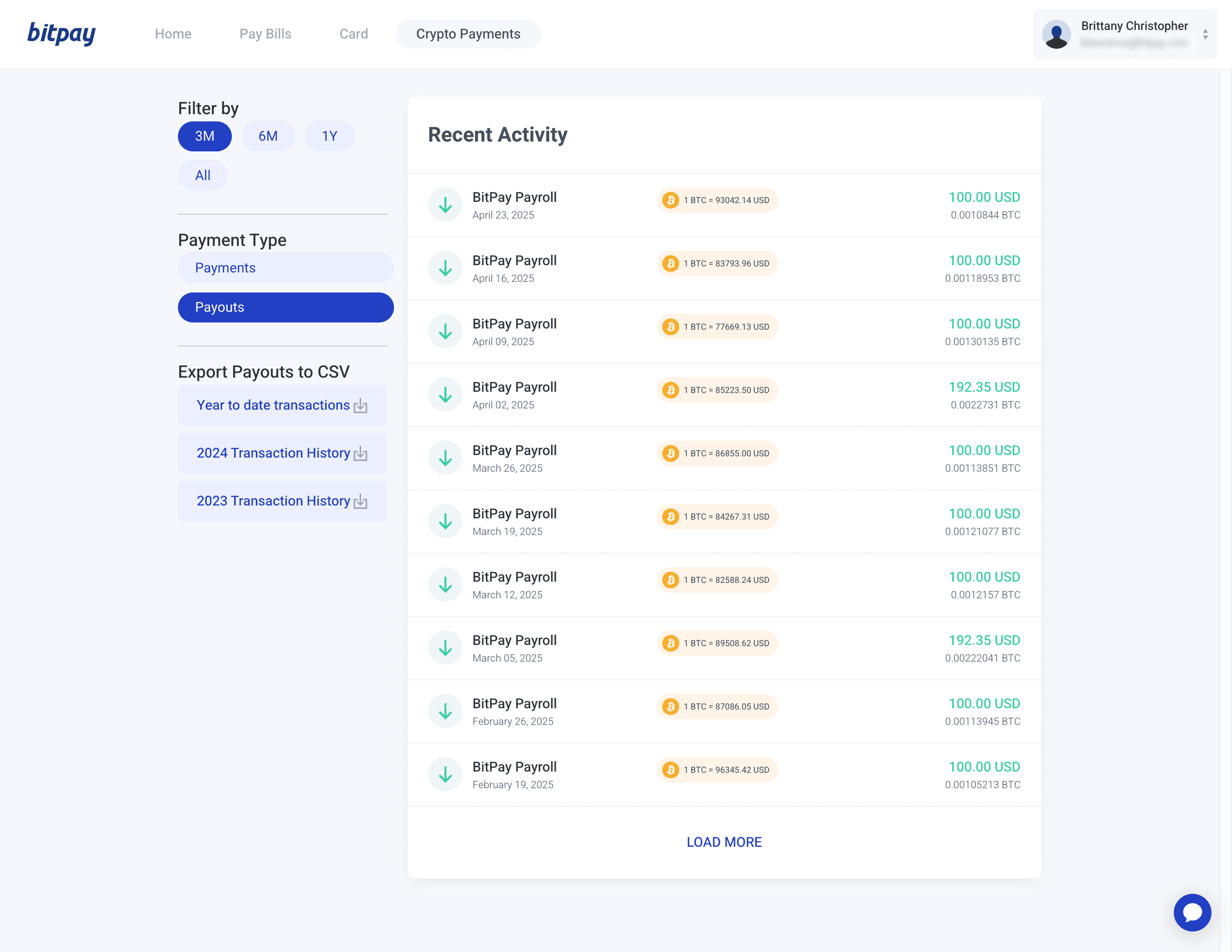Click the Brittany Christopher account name
This screenshot has width=1232, height=952.
tap(1134, 26)
